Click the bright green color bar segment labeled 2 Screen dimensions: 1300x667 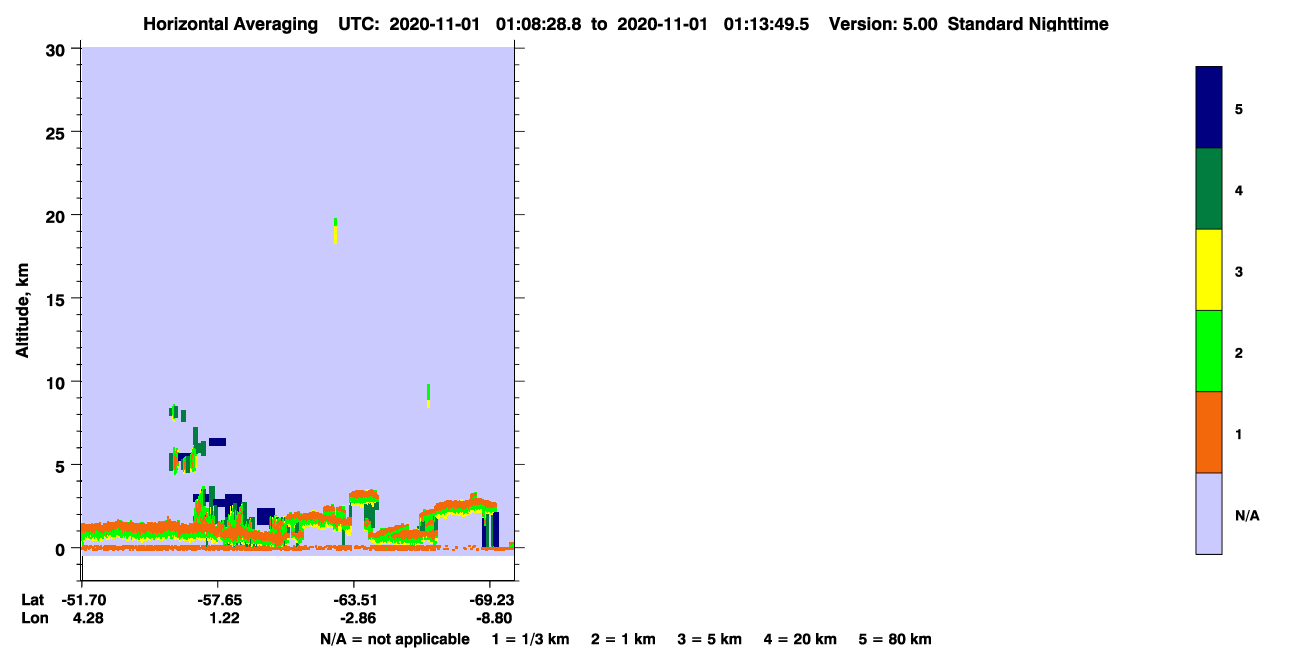click(1209, 351)
